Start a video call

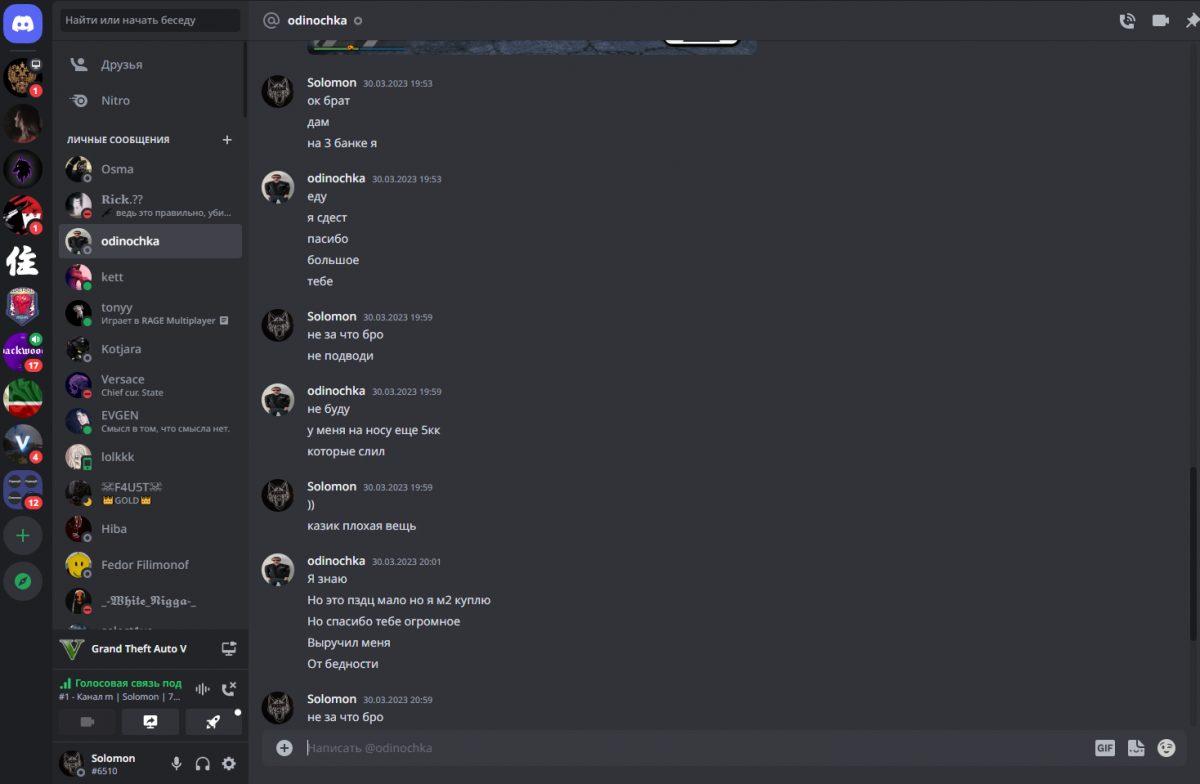1160,20
